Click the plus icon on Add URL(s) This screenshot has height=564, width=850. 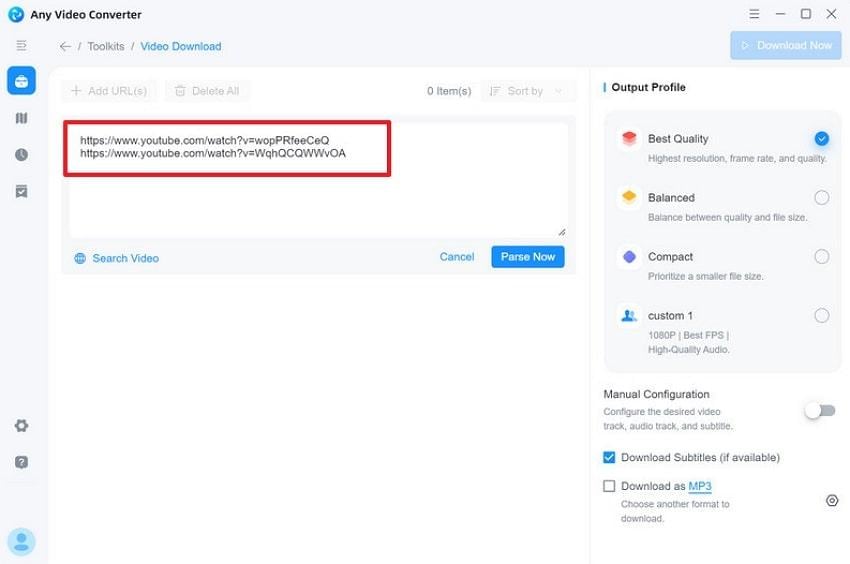(76, 91)
